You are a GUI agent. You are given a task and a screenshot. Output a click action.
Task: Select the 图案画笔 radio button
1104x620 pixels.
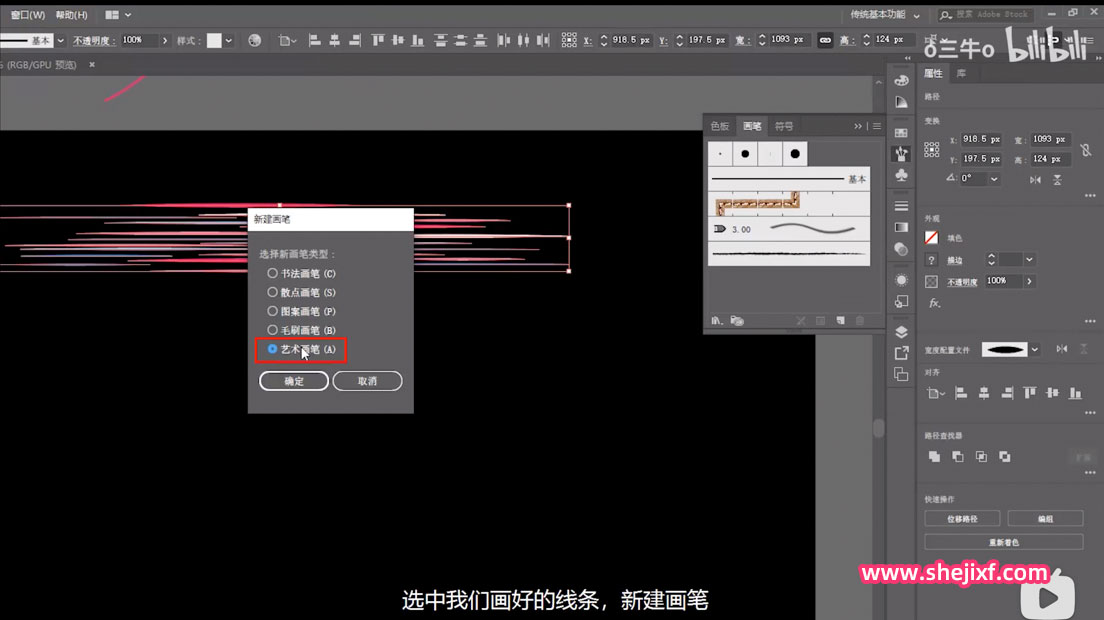tap(273, 311)
